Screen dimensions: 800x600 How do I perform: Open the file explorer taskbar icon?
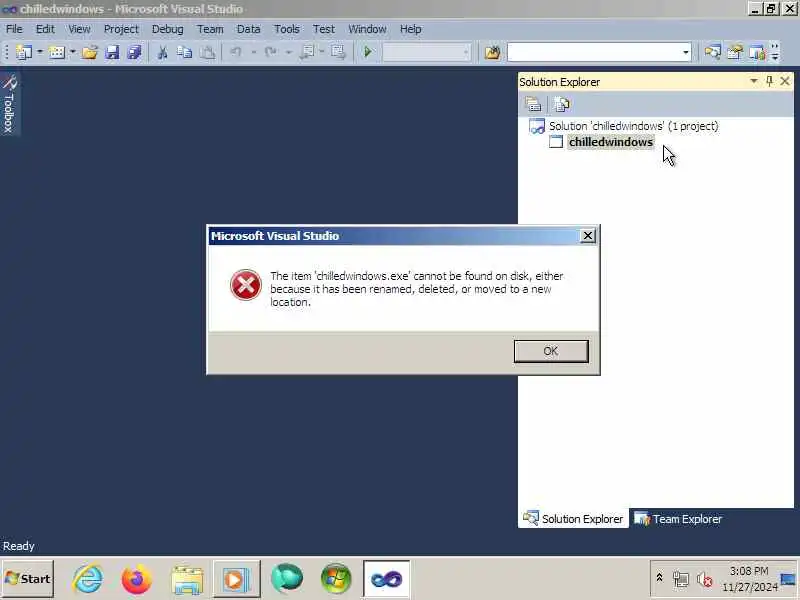187,580
